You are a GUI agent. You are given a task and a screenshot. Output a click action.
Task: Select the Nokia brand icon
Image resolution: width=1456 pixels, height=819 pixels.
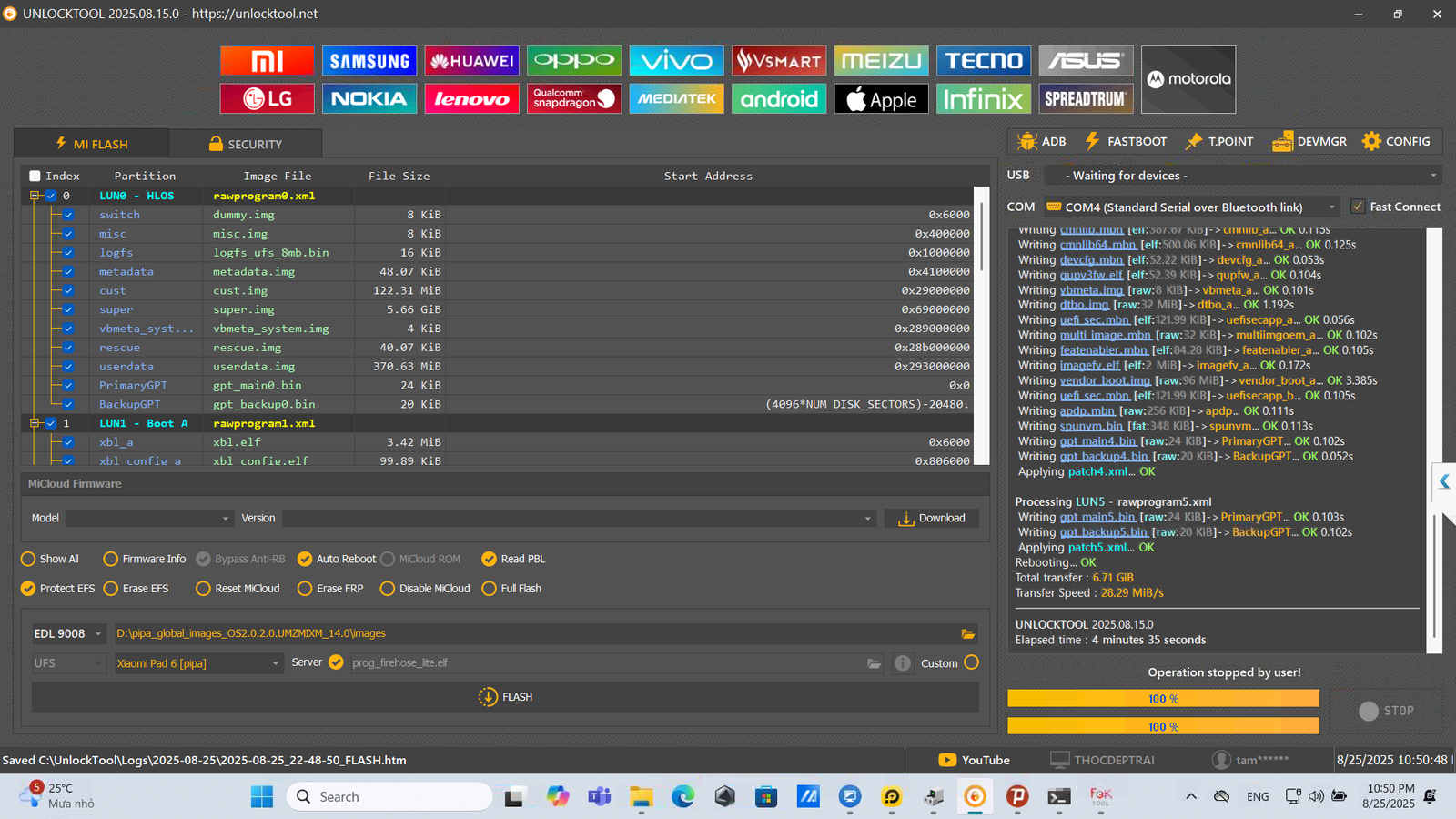(x=369, y=98)
